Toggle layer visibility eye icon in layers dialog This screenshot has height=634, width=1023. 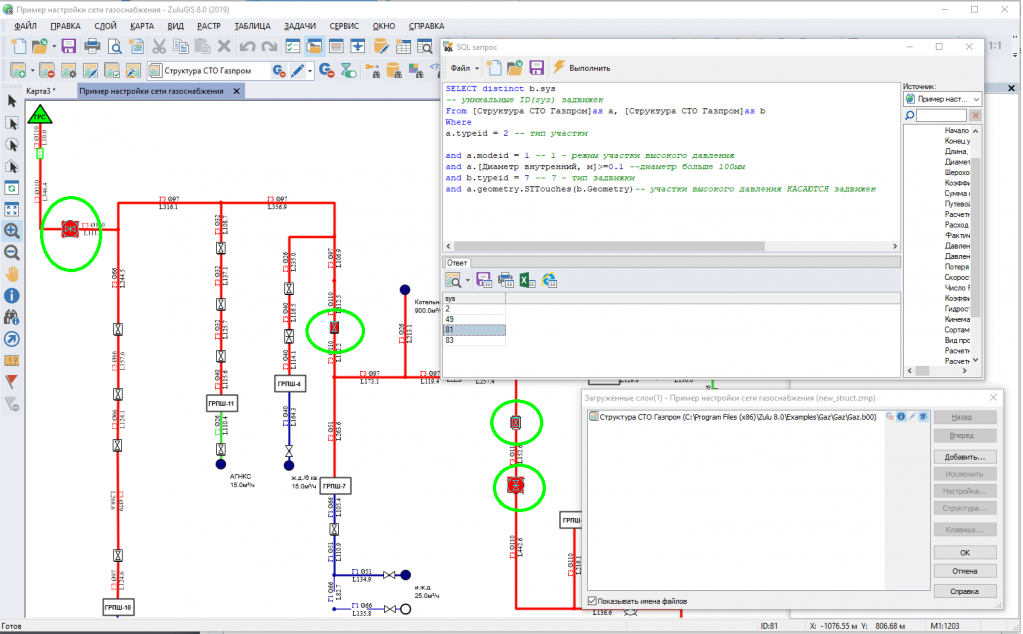click(924, 416)
